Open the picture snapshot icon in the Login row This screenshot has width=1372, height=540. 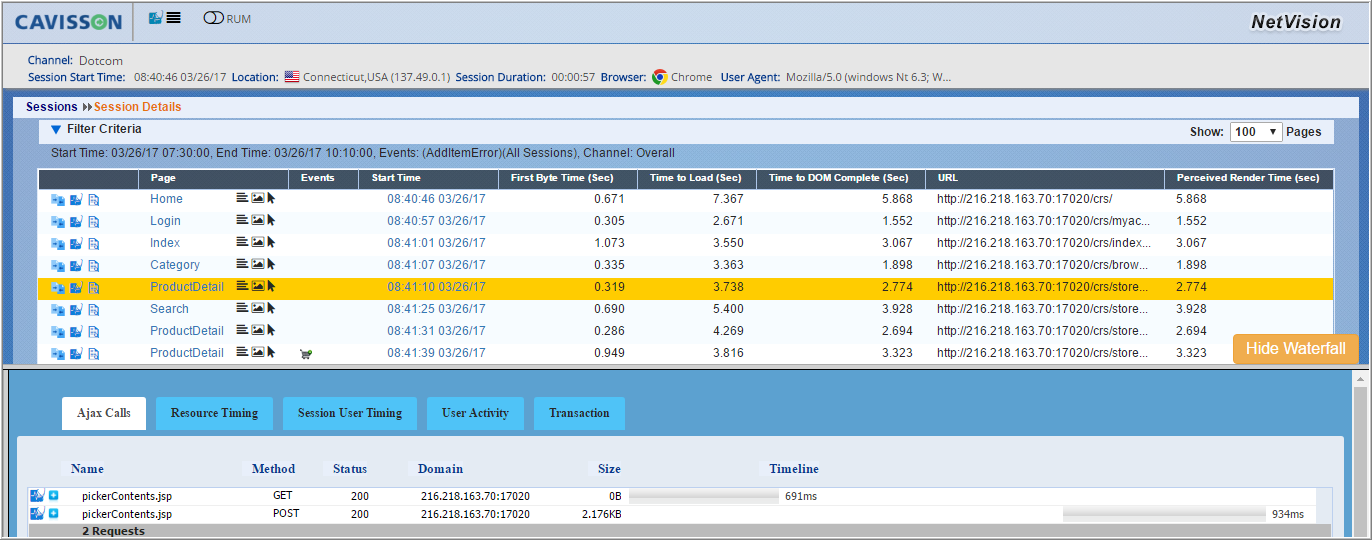point(257,220)
